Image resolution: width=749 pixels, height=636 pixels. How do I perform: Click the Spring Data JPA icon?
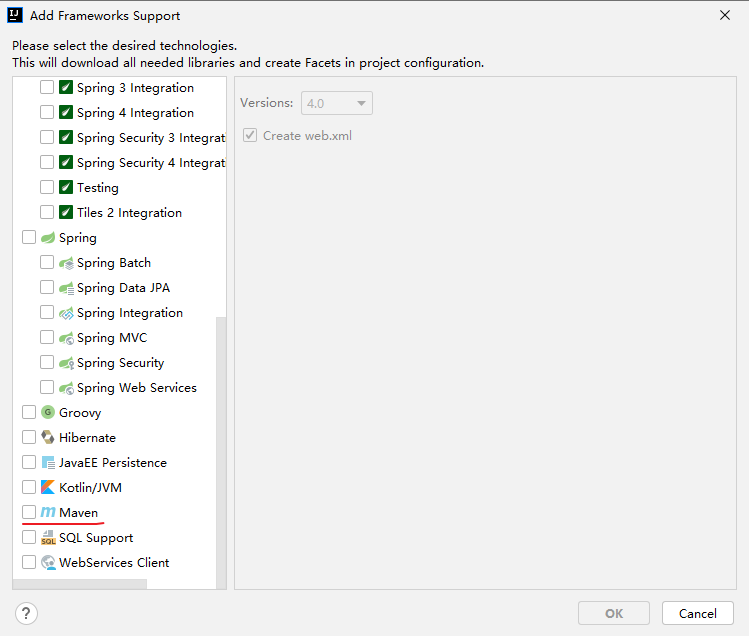coord(66,288)
